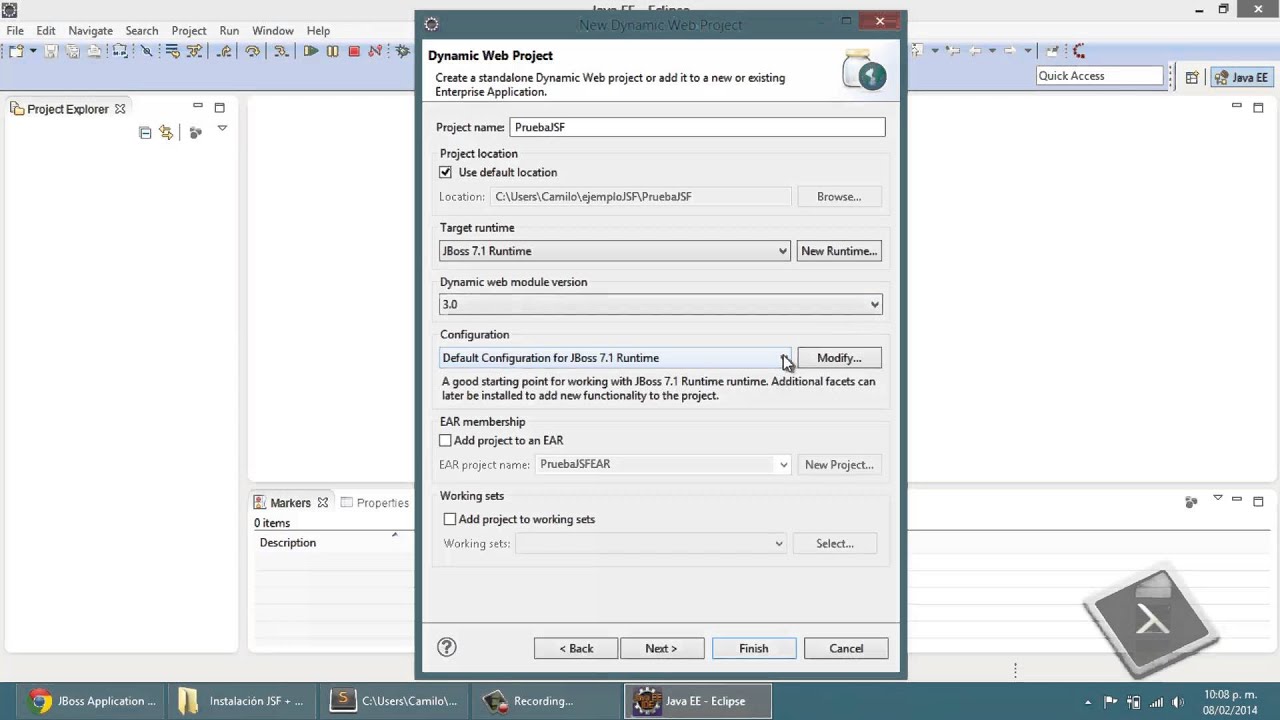
Task: Open the New toolbar dropdown arrow
Action: [33, 51]
